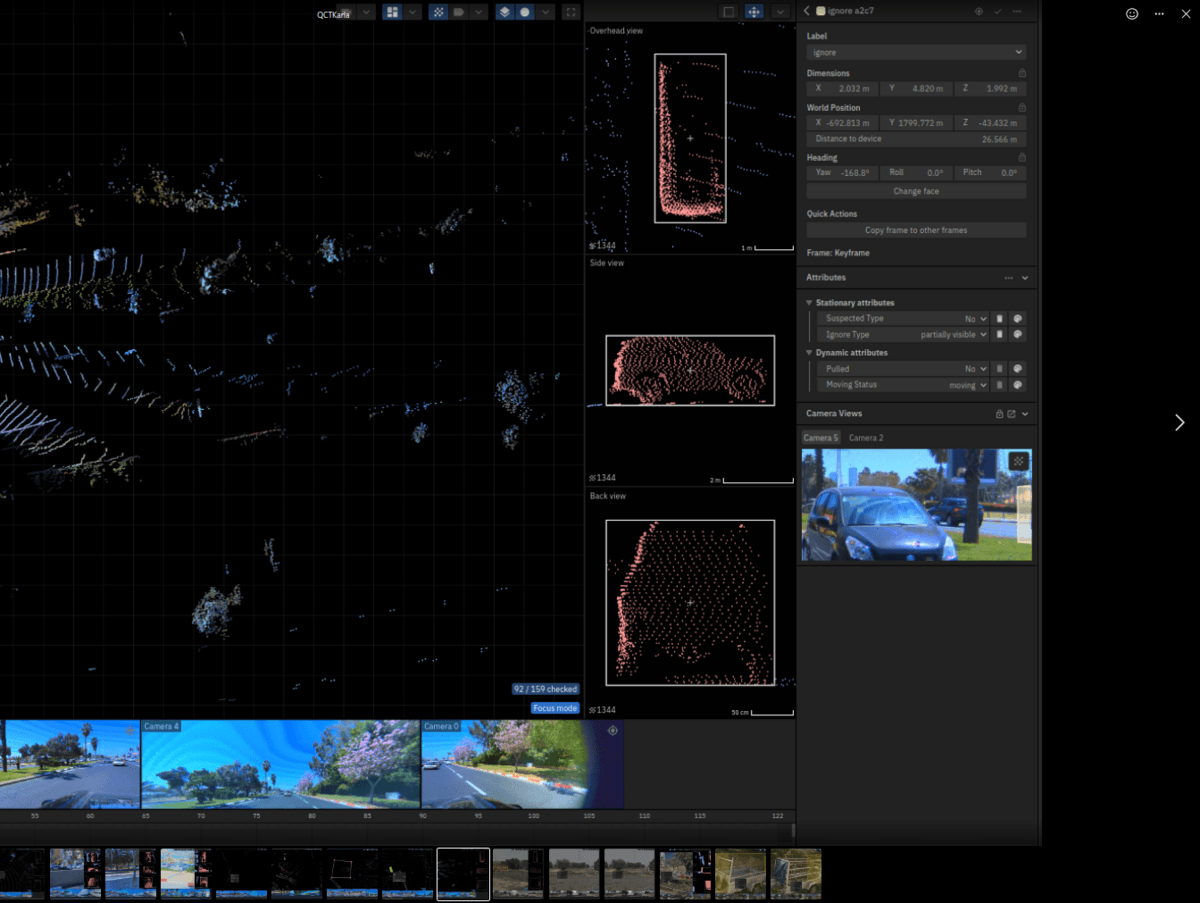Open the dropdown arrow next to the layout grid icon

click(412, 12)
